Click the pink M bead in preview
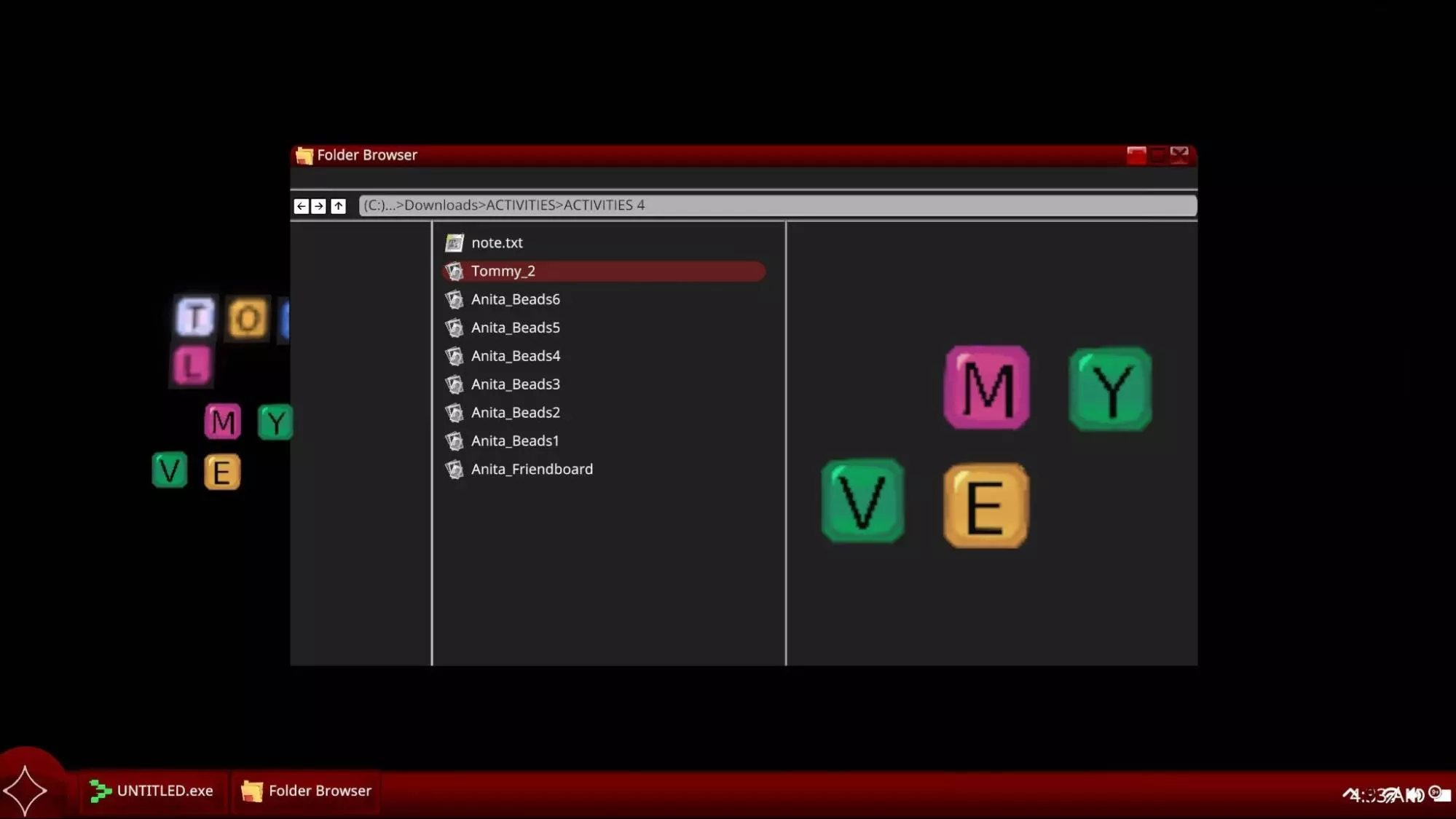The height and width of the screenshot is (819, 1456). click(x=987, y=387)
